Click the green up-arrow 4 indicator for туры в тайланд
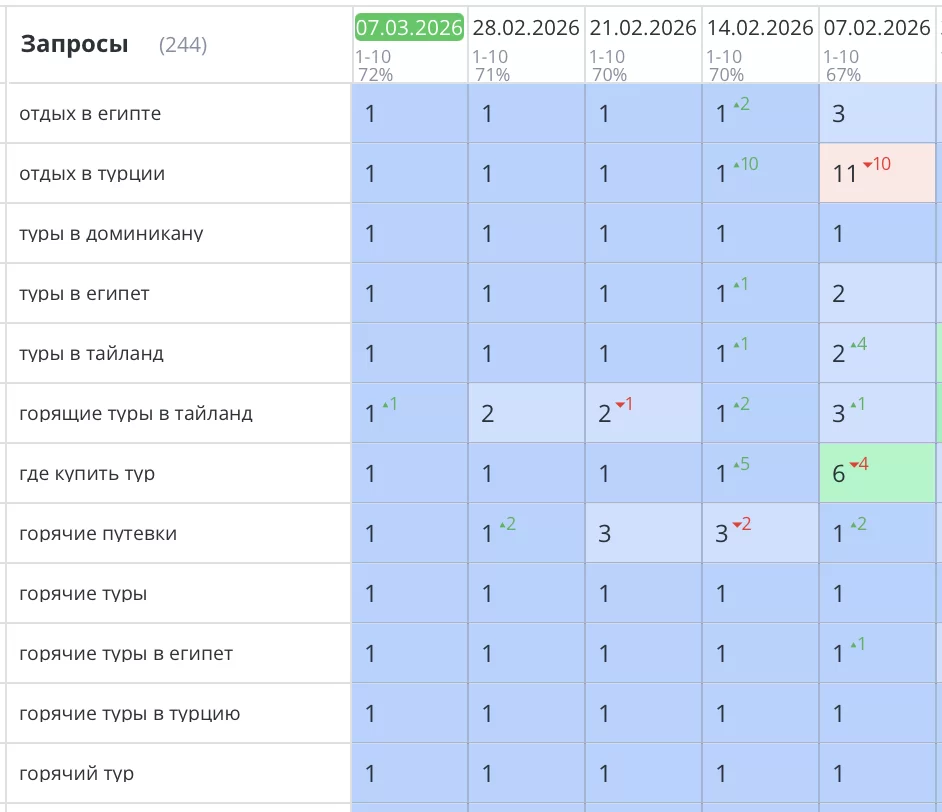Viewport: 942px width, 812px height. pos(857,344)
